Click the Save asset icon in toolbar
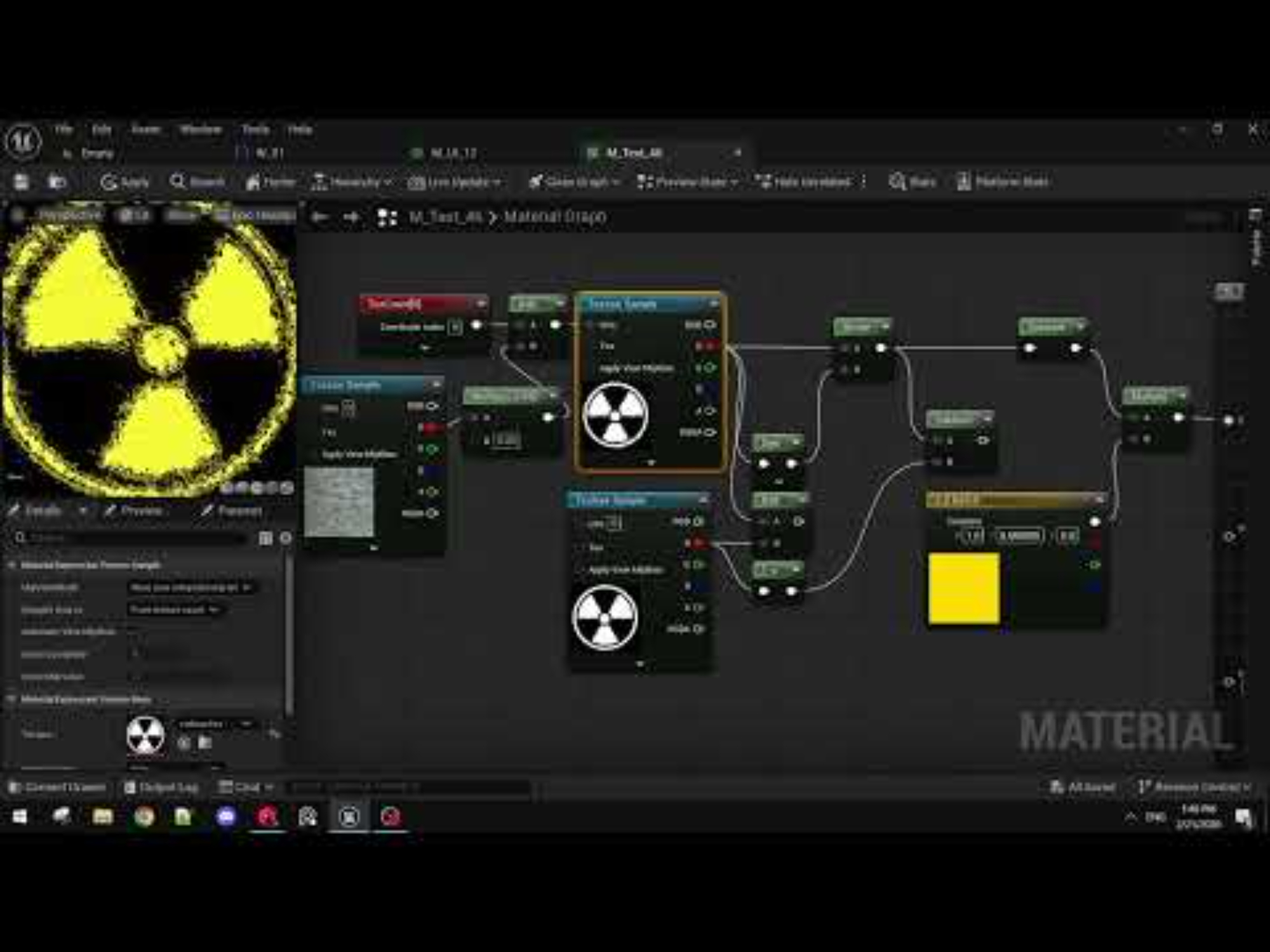 pyautogui.click(x=22, y=182)
